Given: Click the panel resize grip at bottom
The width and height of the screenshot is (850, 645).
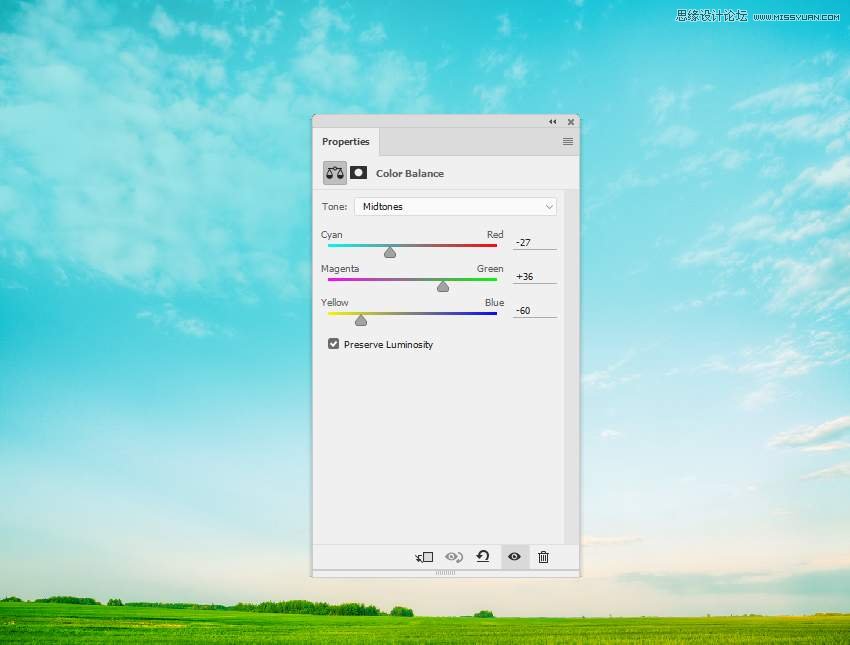Looking at the screenshot, I should (446, 573).
